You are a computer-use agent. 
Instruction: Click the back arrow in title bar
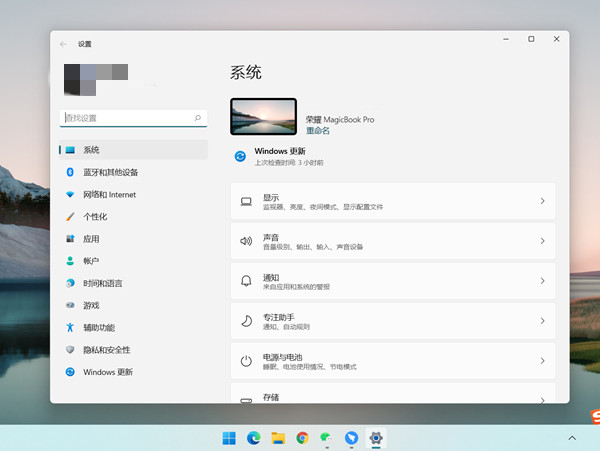coord(64,44)
